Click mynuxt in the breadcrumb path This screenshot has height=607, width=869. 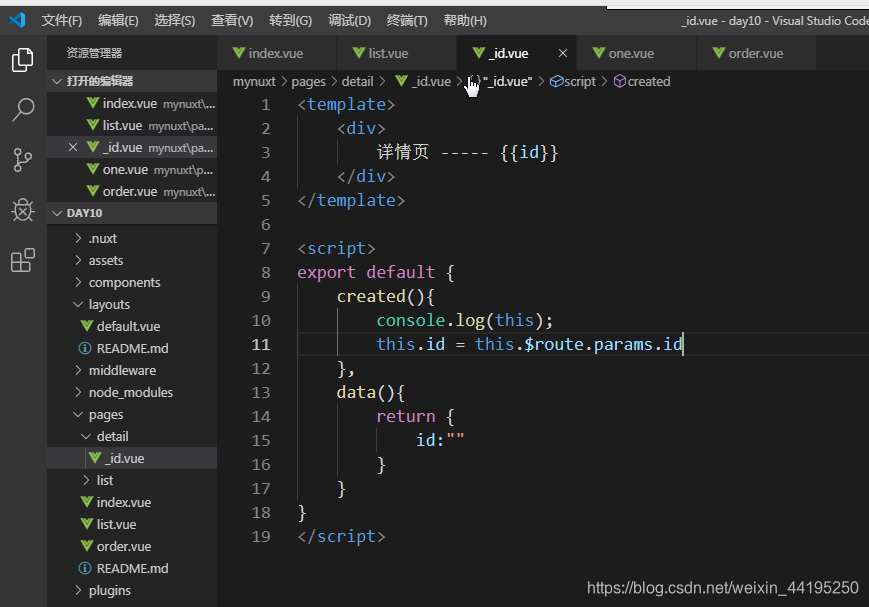[x=254, y=81]
